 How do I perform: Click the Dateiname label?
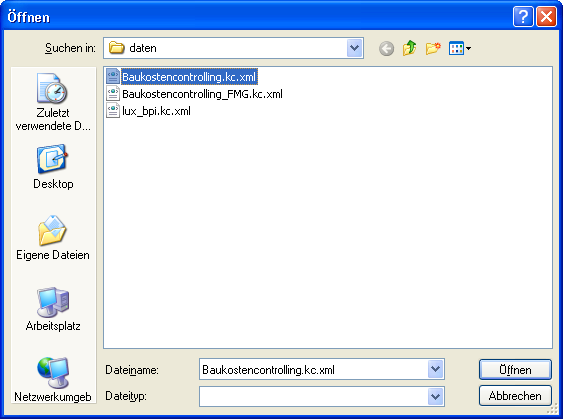pyautogui.click(x=132, y=370)
